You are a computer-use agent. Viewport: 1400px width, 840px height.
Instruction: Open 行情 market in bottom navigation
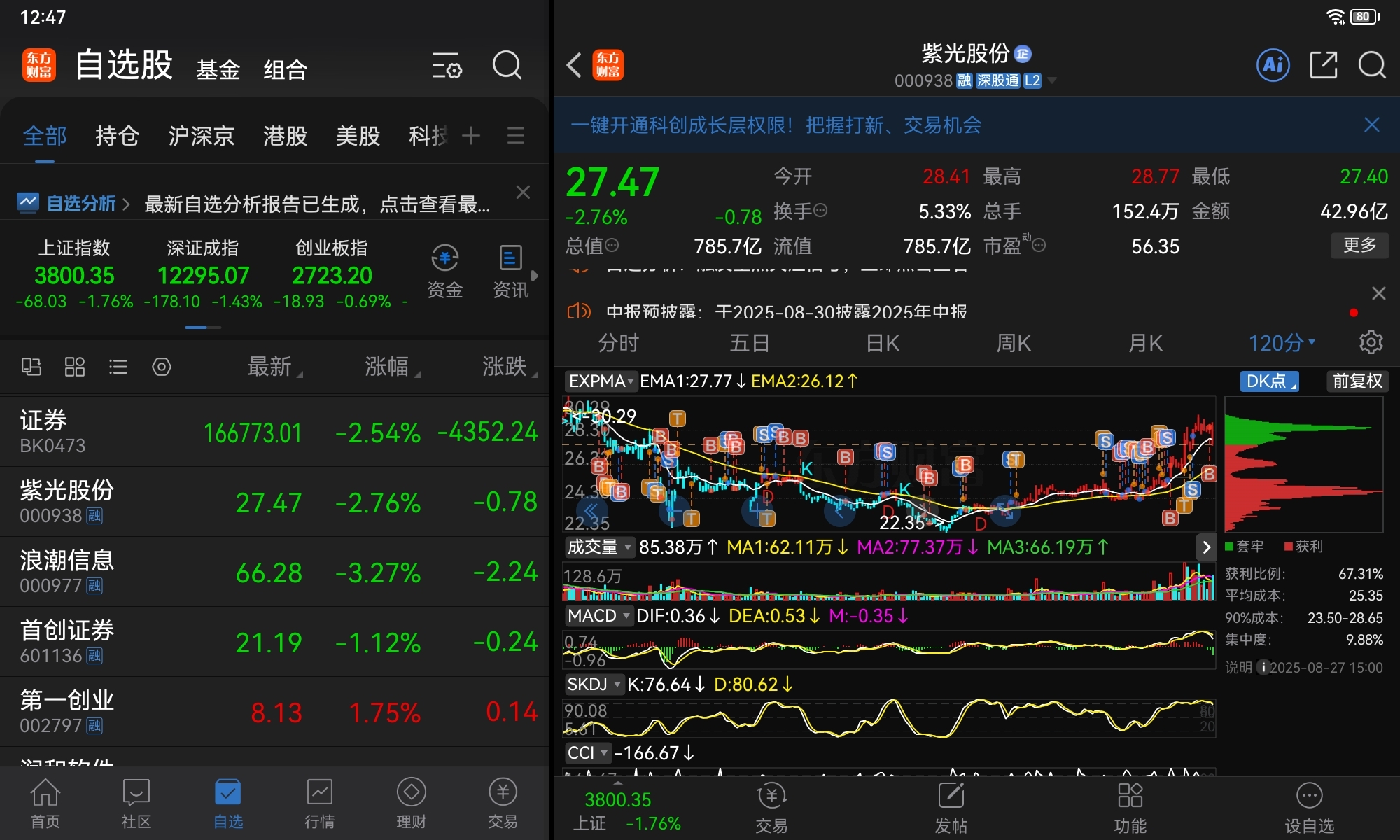click(320, 804)
